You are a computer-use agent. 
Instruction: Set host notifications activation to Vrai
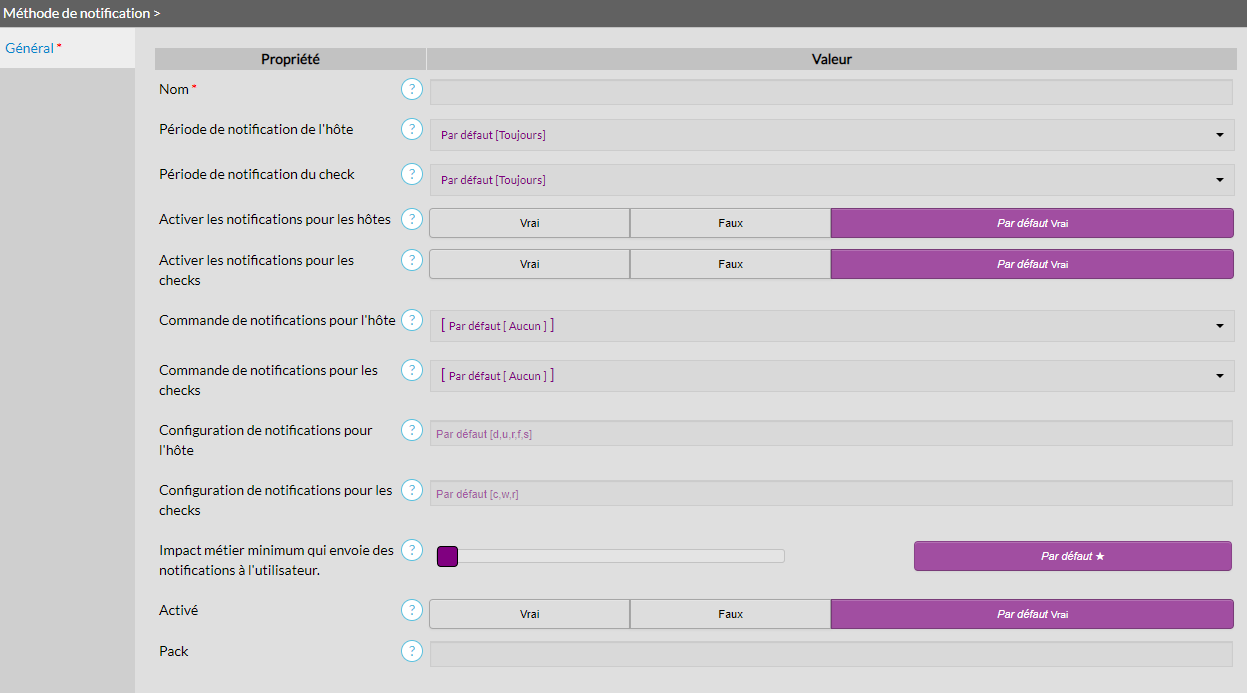pyautogui.click(x=529, y=223)
